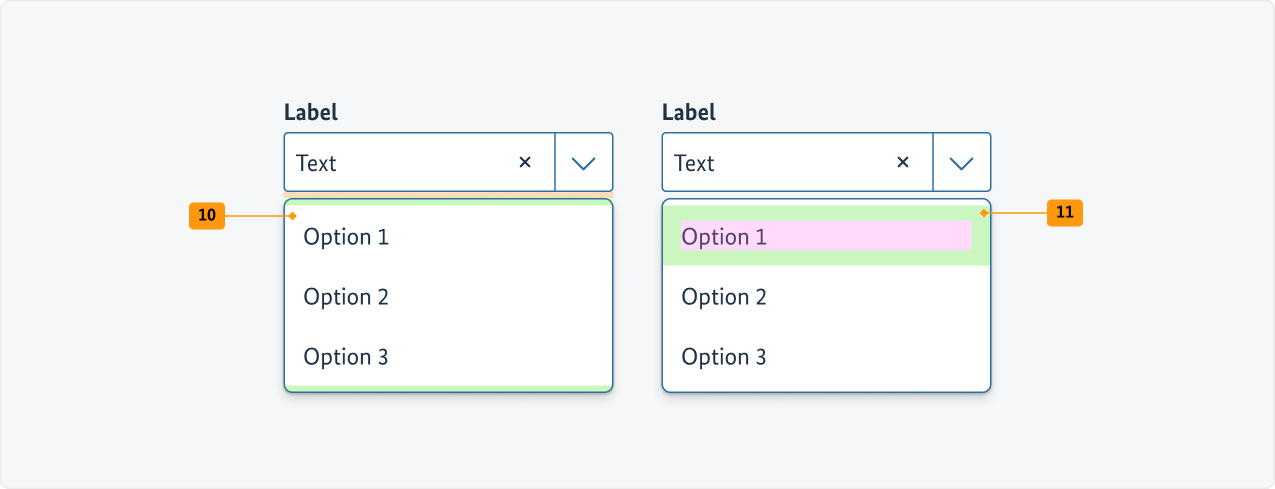Click green padding strip at left list top

click(x=448, y=203)
